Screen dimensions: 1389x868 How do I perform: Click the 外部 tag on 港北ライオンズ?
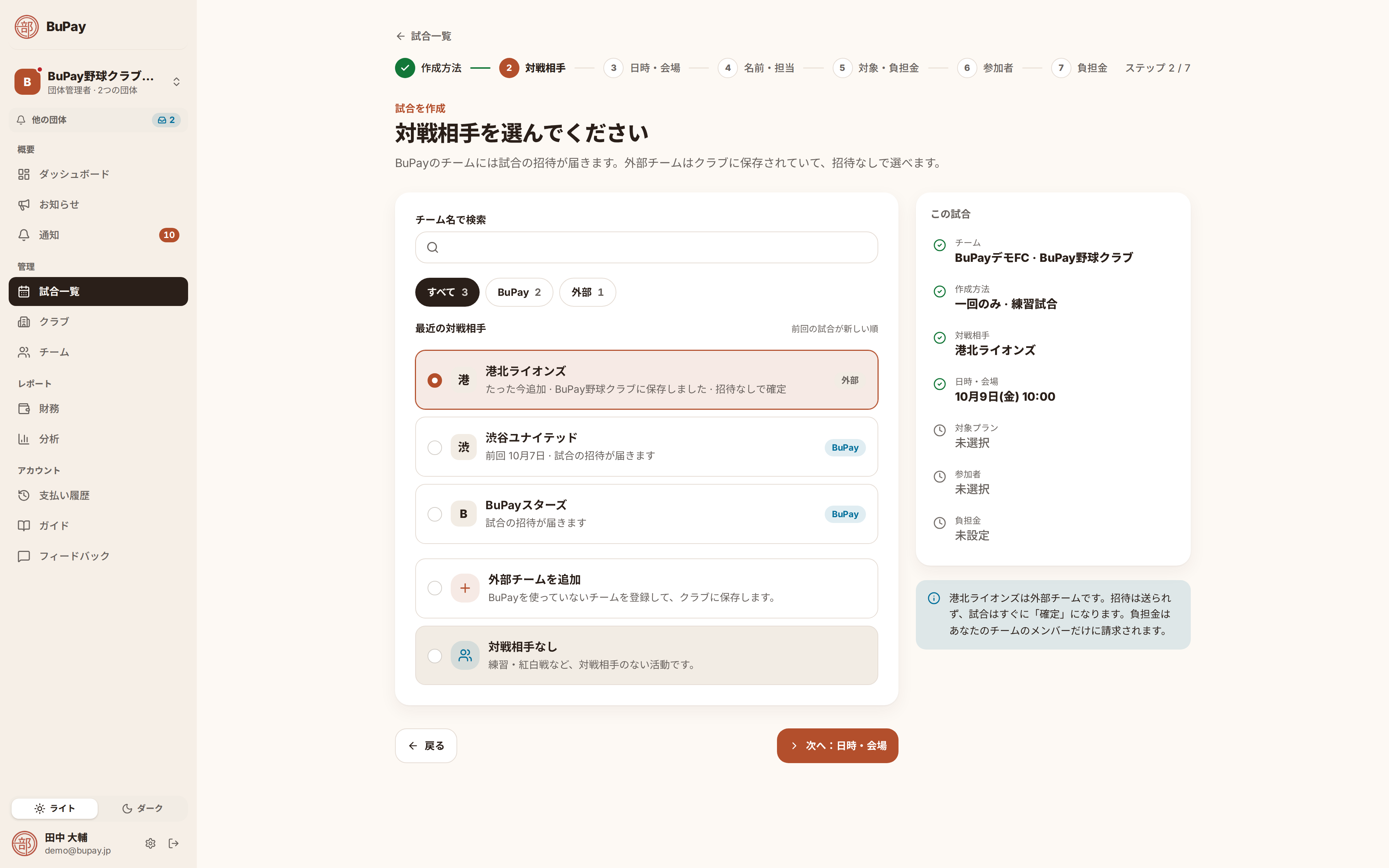pyautogui.click(x=850, y=380)
